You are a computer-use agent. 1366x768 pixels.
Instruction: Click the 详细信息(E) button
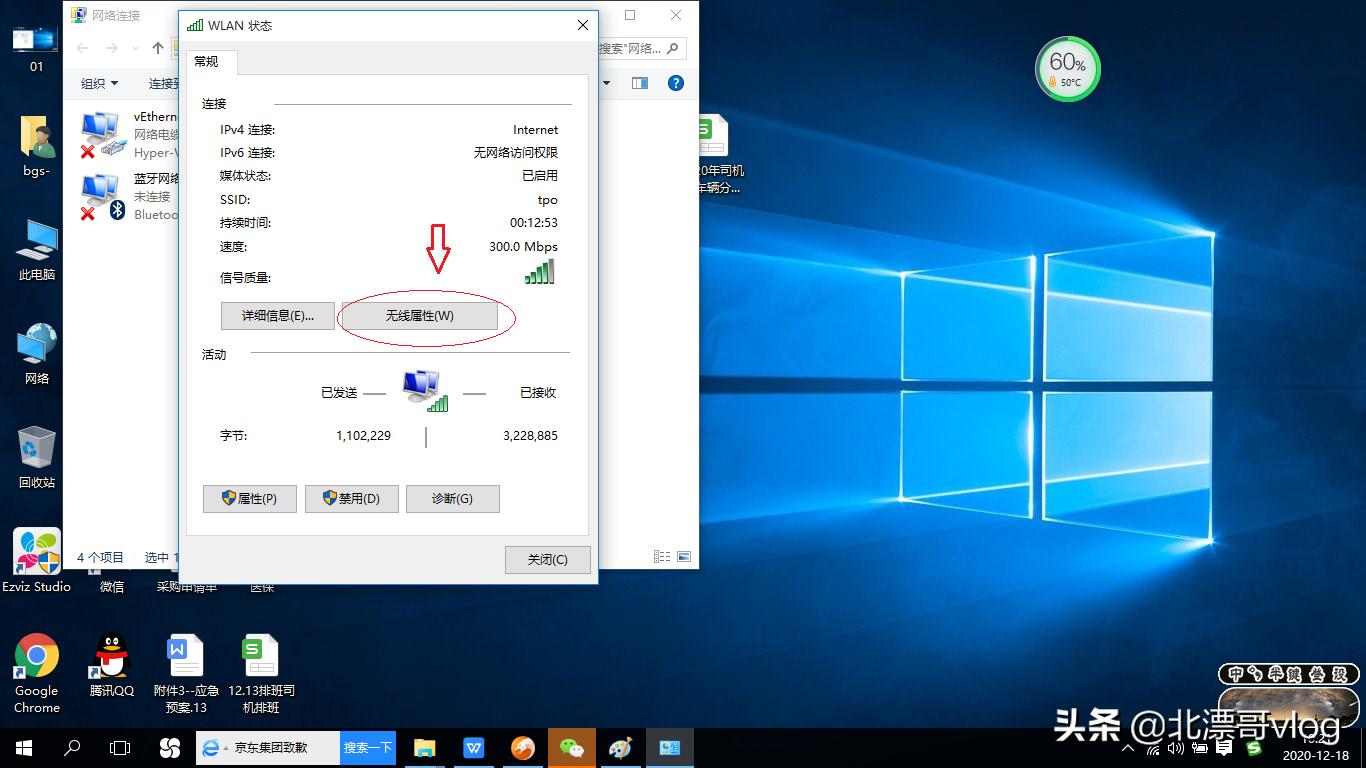[277, 315]
